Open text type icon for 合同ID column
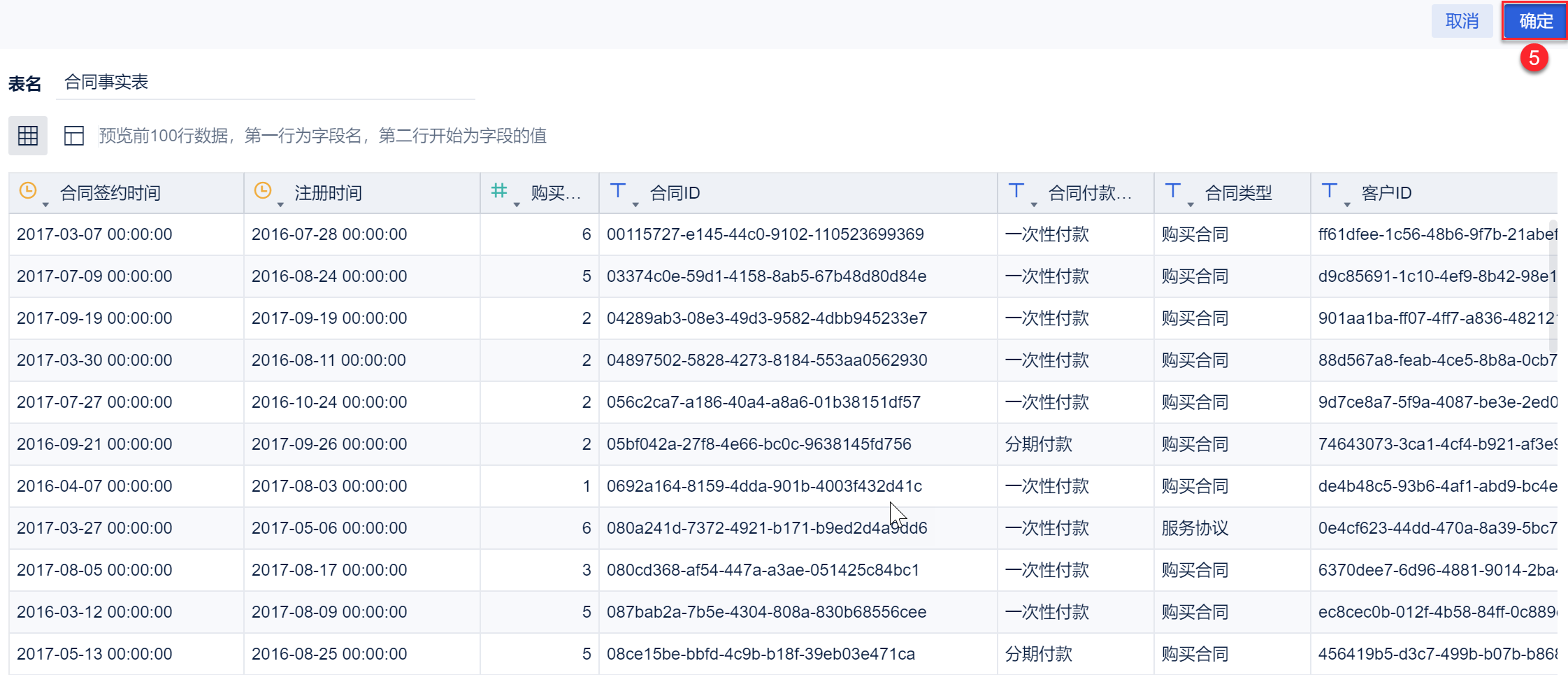The height and width of the screenshot is (675, 1568). (618, 190)
